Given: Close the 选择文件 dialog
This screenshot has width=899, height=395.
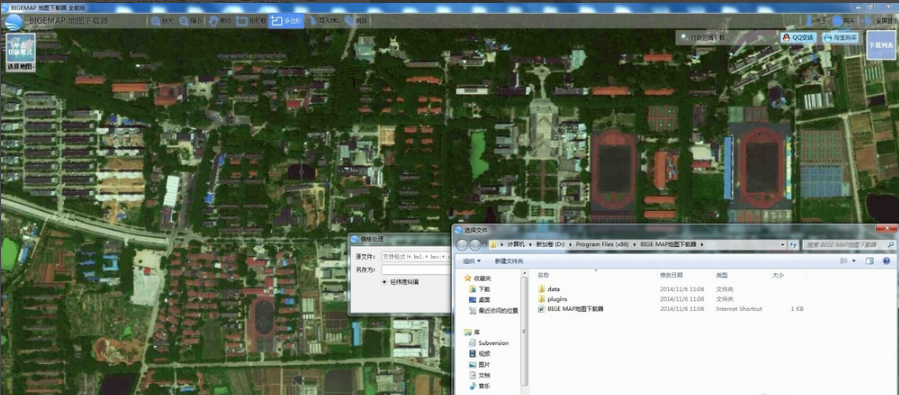Looking at the screenshot, I should click(887, 229).
